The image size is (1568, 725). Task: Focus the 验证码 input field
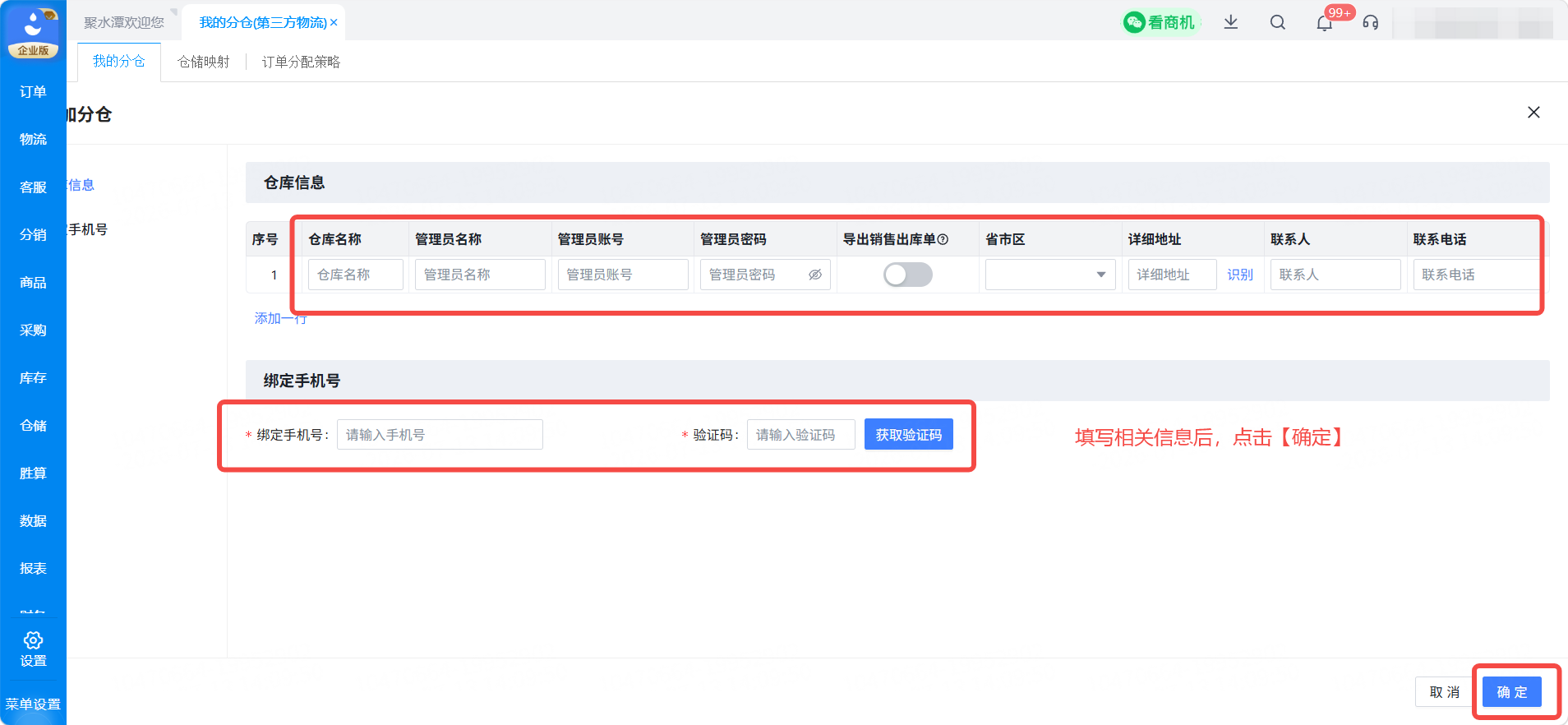(x=801, y=435)
